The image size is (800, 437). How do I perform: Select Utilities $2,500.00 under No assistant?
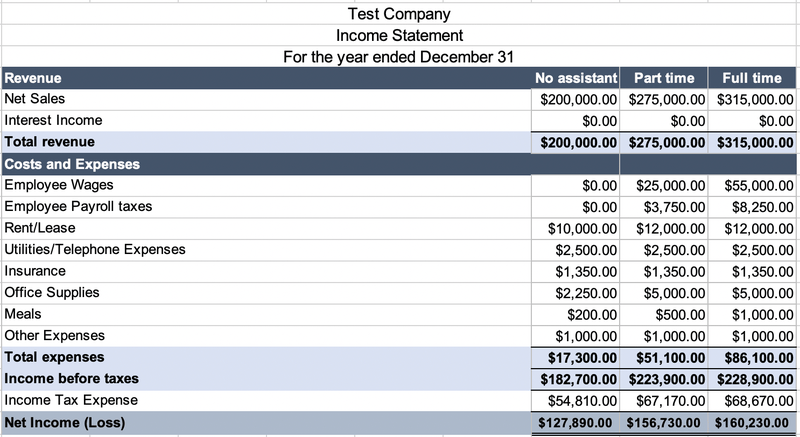coord(576,250)
